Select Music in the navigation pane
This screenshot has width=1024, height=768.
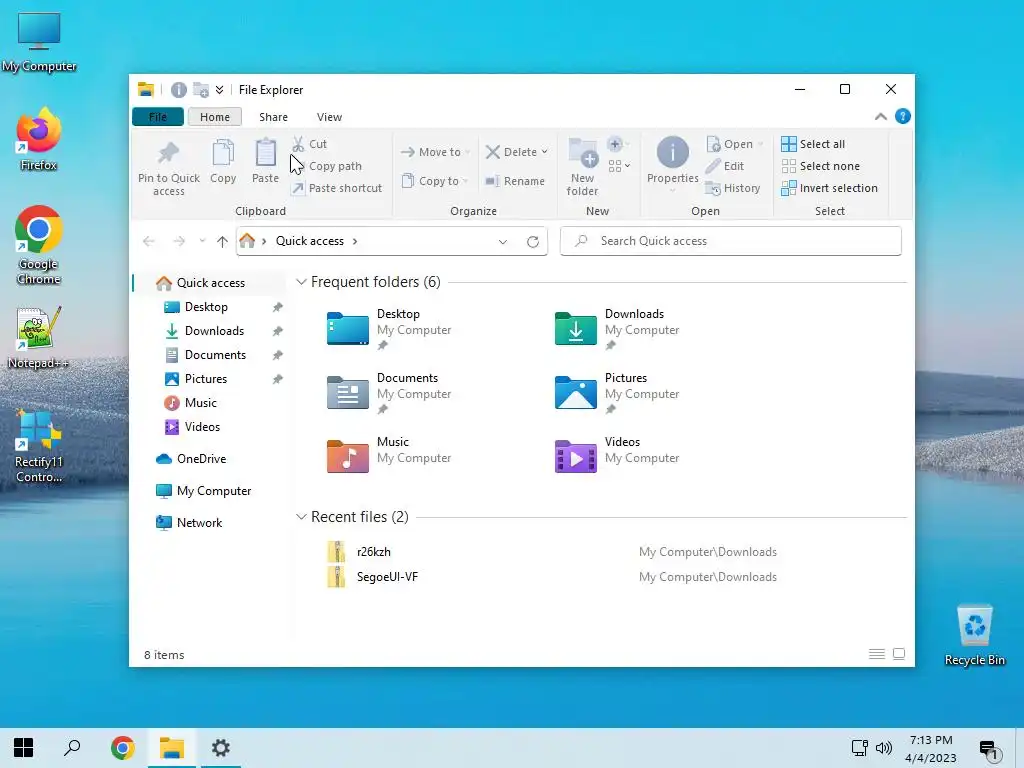(x=200, y=403)
